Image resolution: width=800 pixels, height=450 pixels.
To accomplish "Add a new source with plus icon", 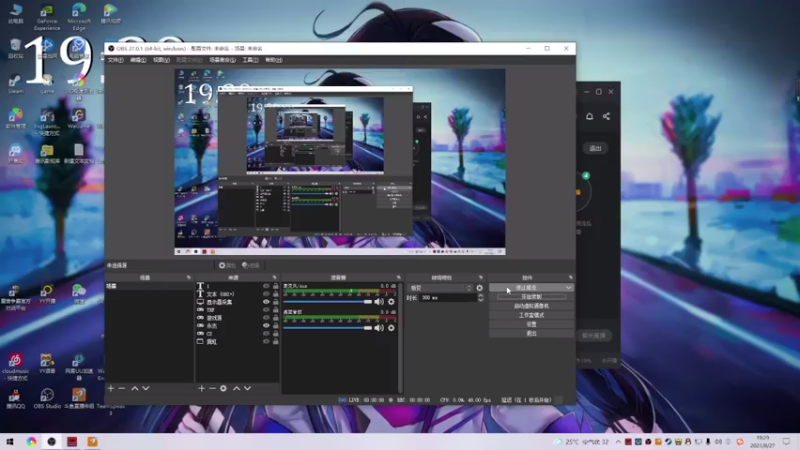I will click(202, 388).
